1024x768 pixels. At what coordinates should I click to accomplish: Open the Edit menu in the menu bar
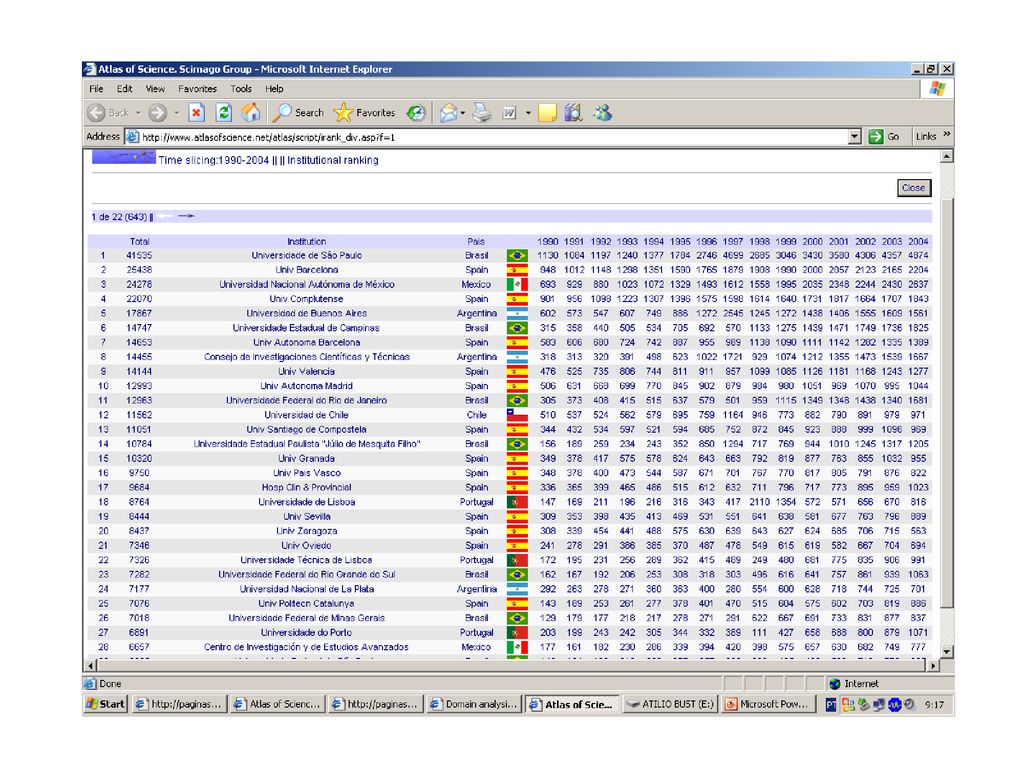[x=124, y=89]
